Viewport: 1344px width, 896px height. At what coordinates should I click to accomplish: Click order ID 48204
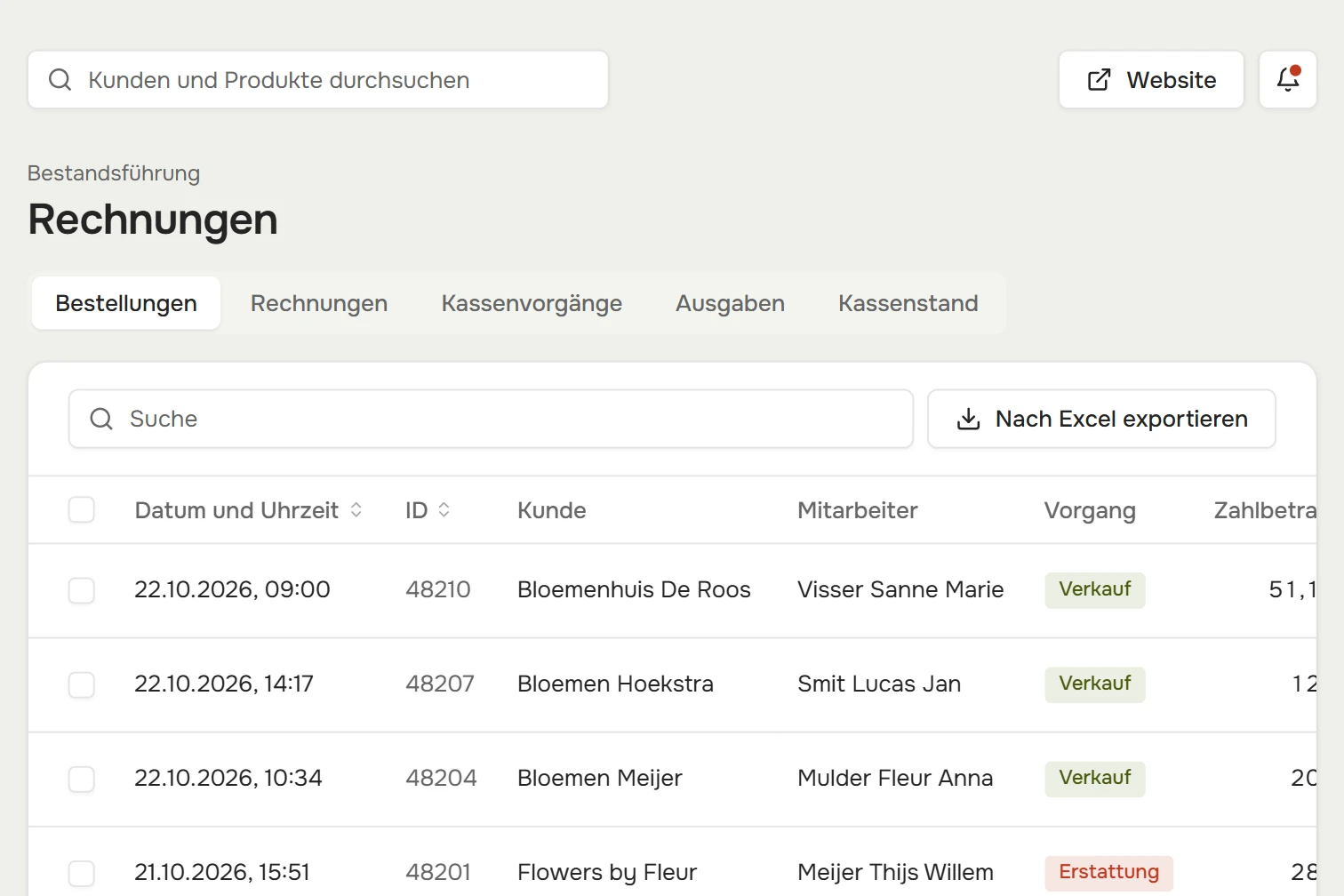441,778
